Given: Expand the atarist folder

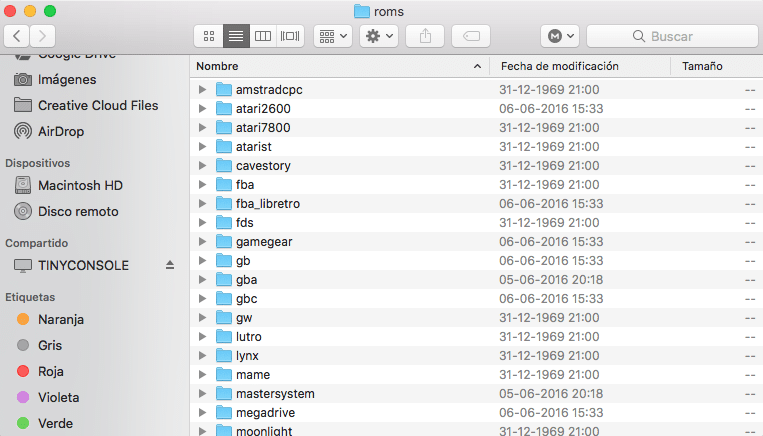Looking at the screenshot, I should coord(202,146).
